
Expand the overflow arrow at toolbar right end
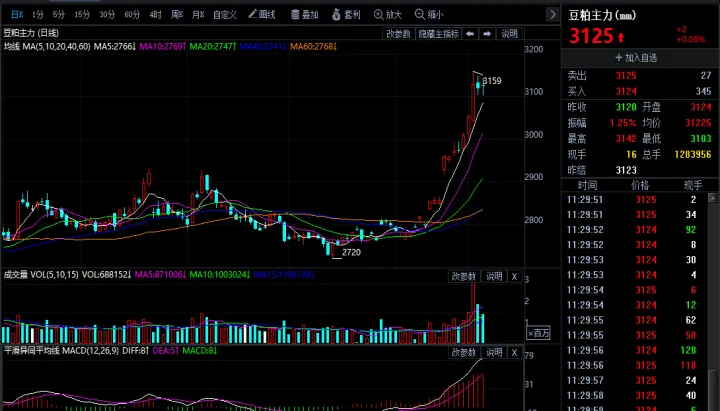click(553, 15)
